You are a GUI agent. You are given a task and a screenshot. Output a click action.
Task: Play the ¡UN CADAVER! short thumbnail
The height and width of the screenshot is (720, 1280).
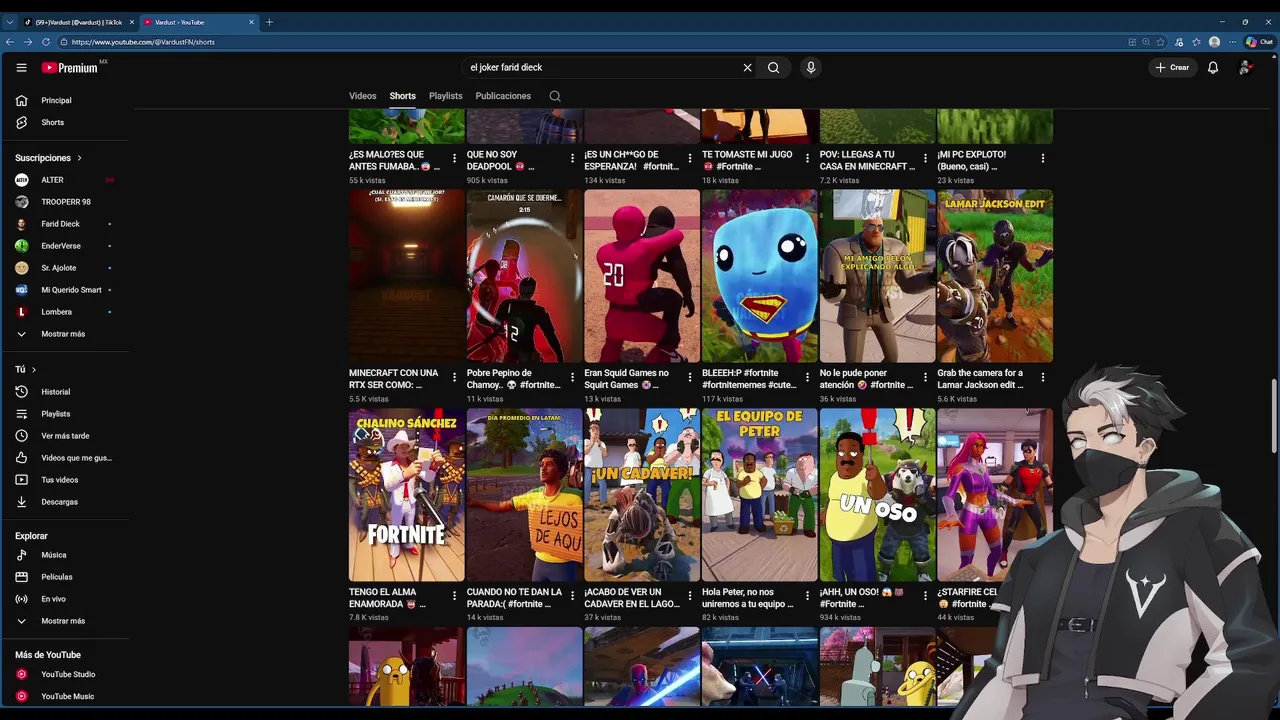(x=642, y=494)
